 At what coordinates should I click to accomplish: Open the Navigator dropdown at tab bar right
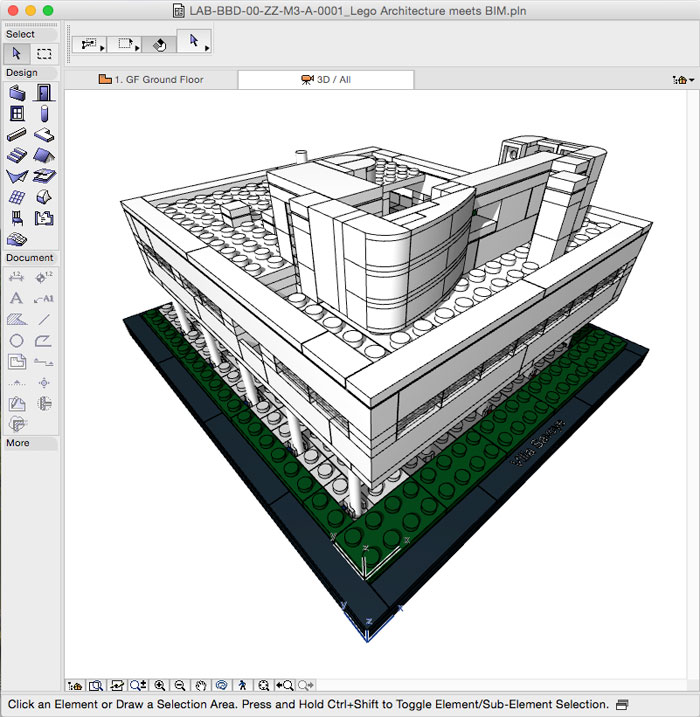684,80
